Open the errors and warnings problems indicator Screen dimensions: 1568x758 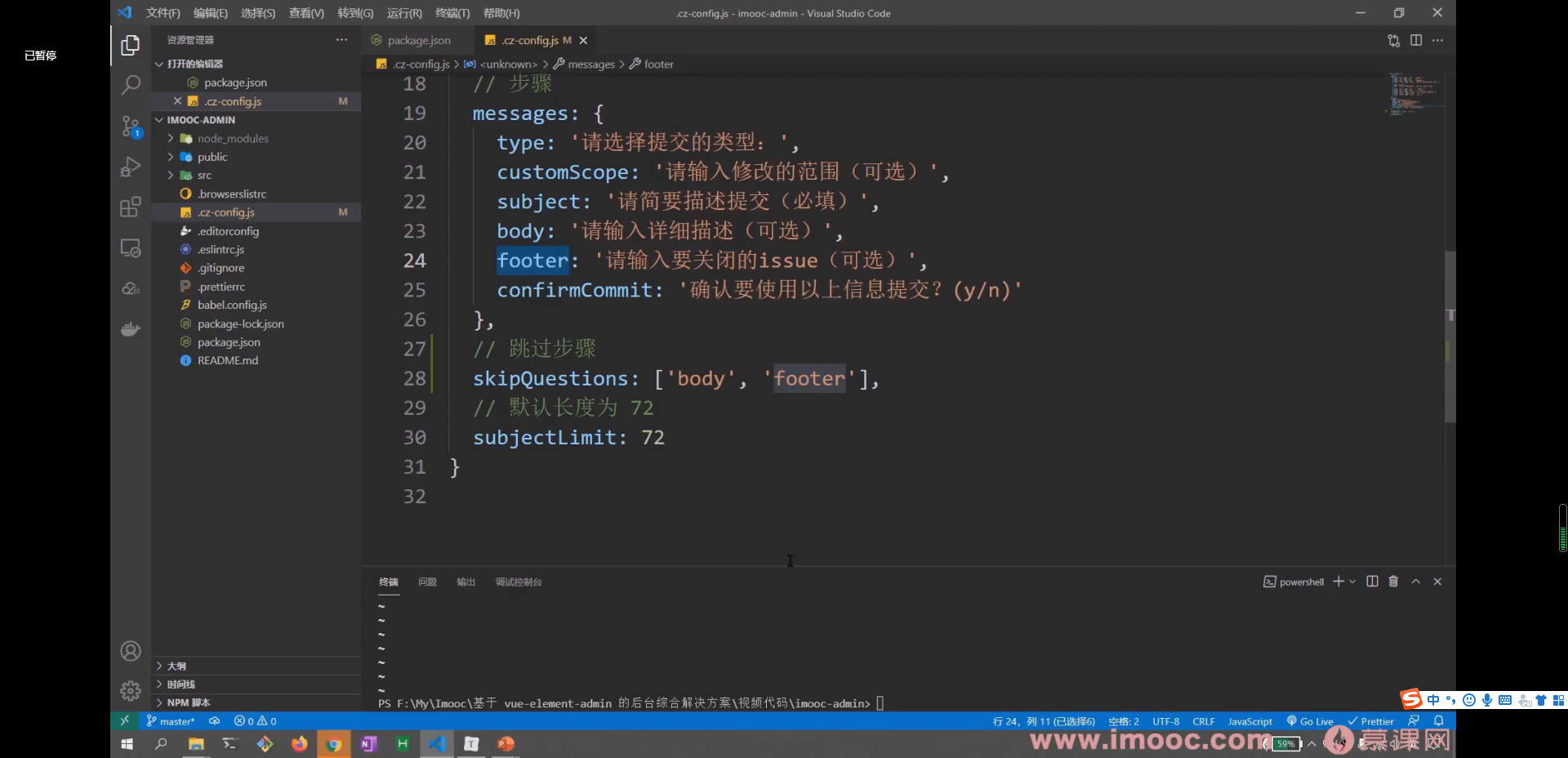(x=255, y=721)
